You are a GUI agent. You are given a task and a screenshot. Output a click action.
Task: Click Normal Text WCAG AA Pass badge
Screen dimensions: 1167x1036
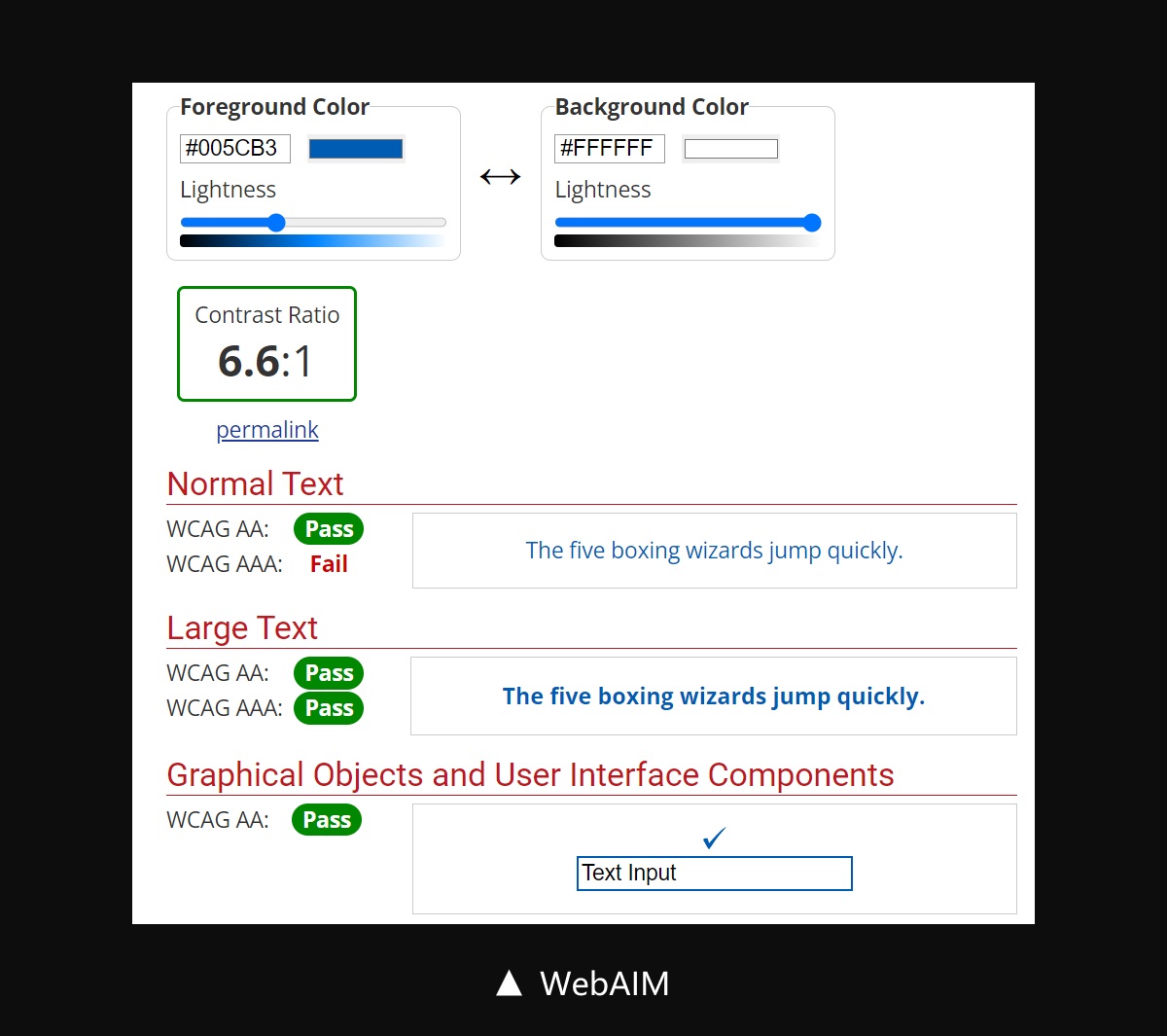coord(329,529)
